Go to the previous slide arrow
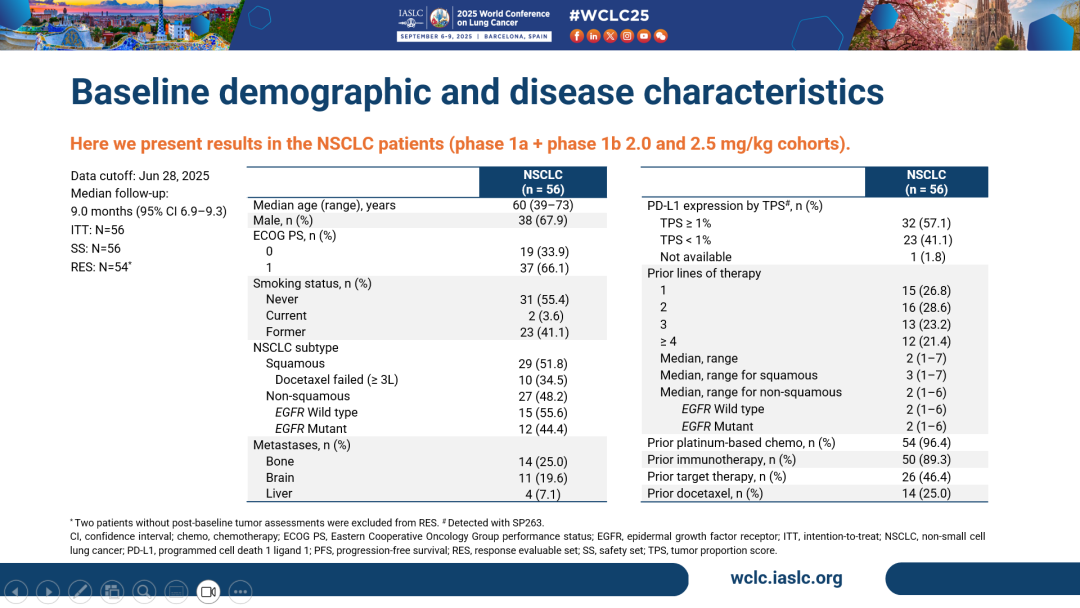 point(16,591)
